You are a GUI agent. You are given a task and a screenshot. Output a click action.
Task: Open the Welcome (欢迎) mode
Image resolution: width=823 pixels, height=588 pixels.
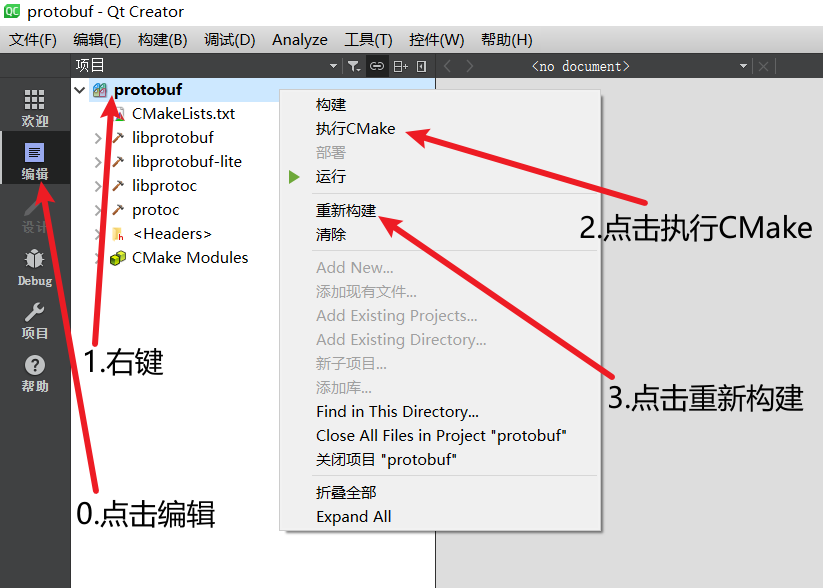pos(35,108)
